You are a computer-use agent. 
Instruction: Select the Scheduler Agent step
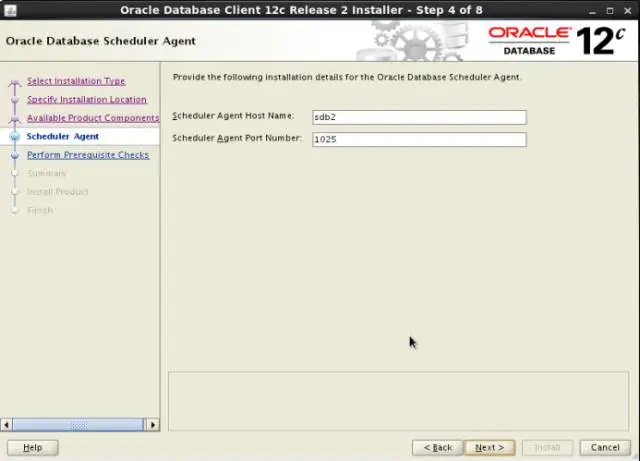[x=62, y=136]
